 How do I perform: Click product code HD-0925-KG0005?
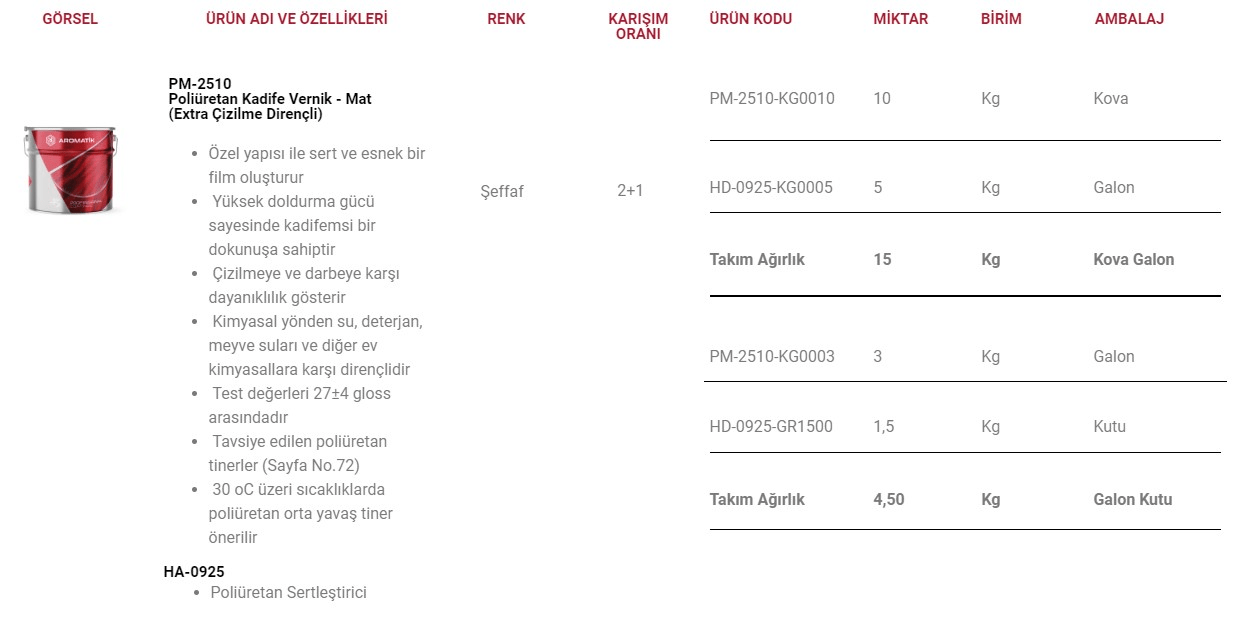[771, 188]
